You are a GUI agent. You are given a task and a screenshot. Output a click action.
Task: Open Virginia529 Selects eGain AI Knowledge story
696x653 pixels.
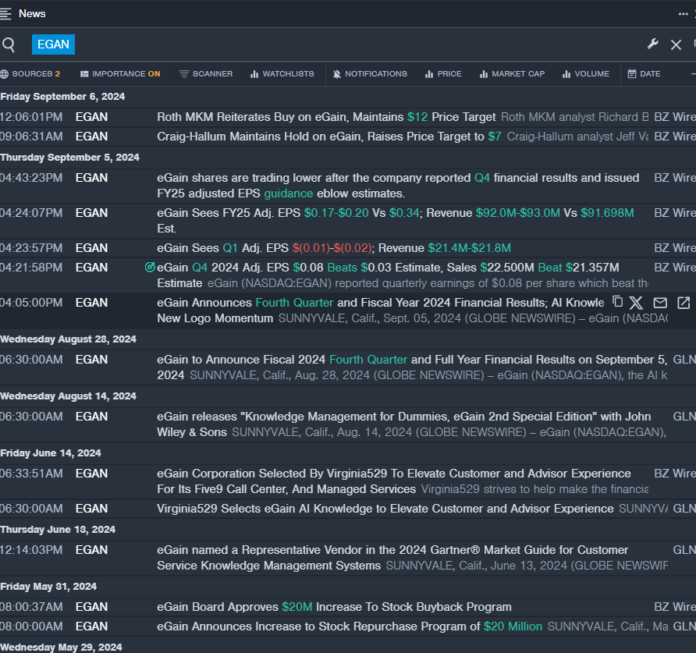pyautogui.click(x=385, y=508)
